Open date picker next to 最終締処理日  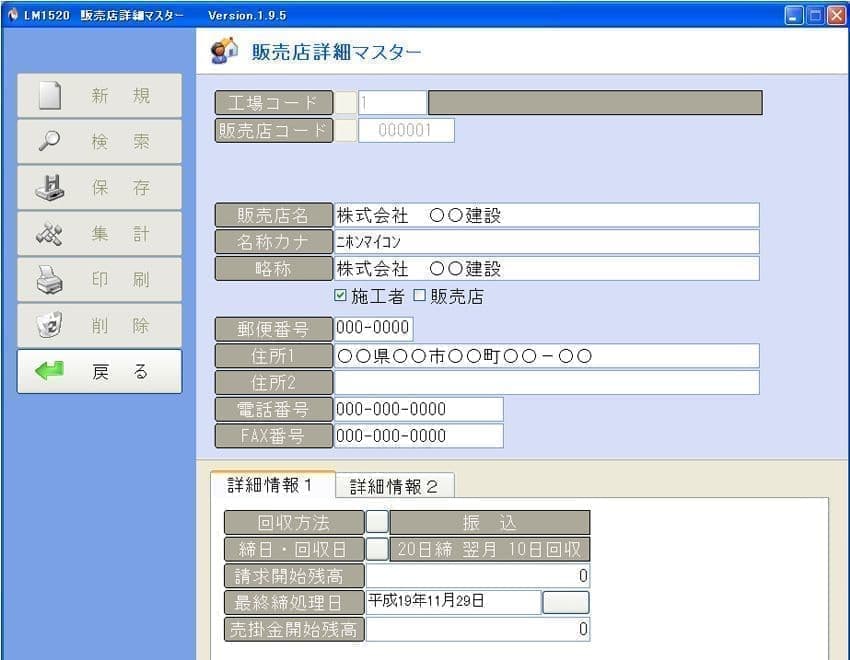(x=565, y=602)
